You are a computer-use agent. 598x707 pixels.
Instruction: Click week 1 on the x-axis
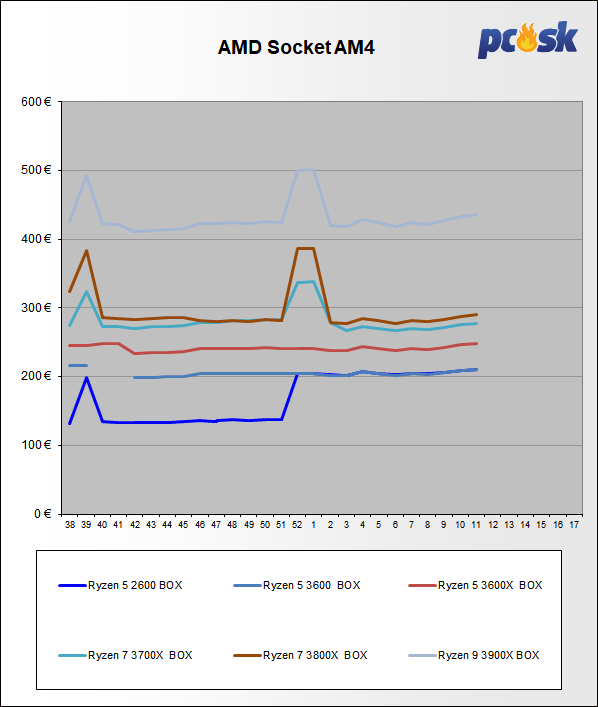pyautogui.click(x=314, y=525)
